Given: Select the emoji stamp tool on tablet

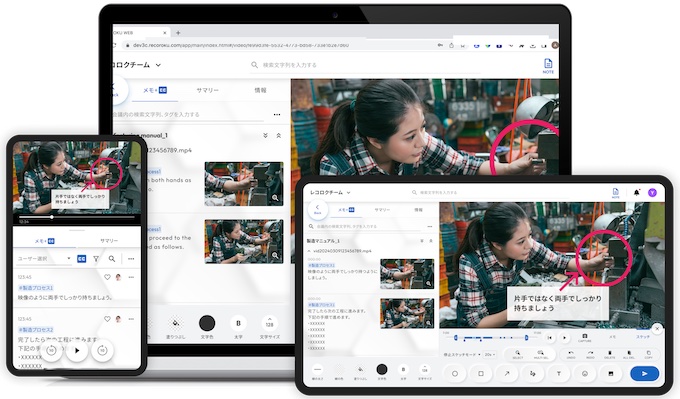Looking at the screenshot, I should pos(585,373).
